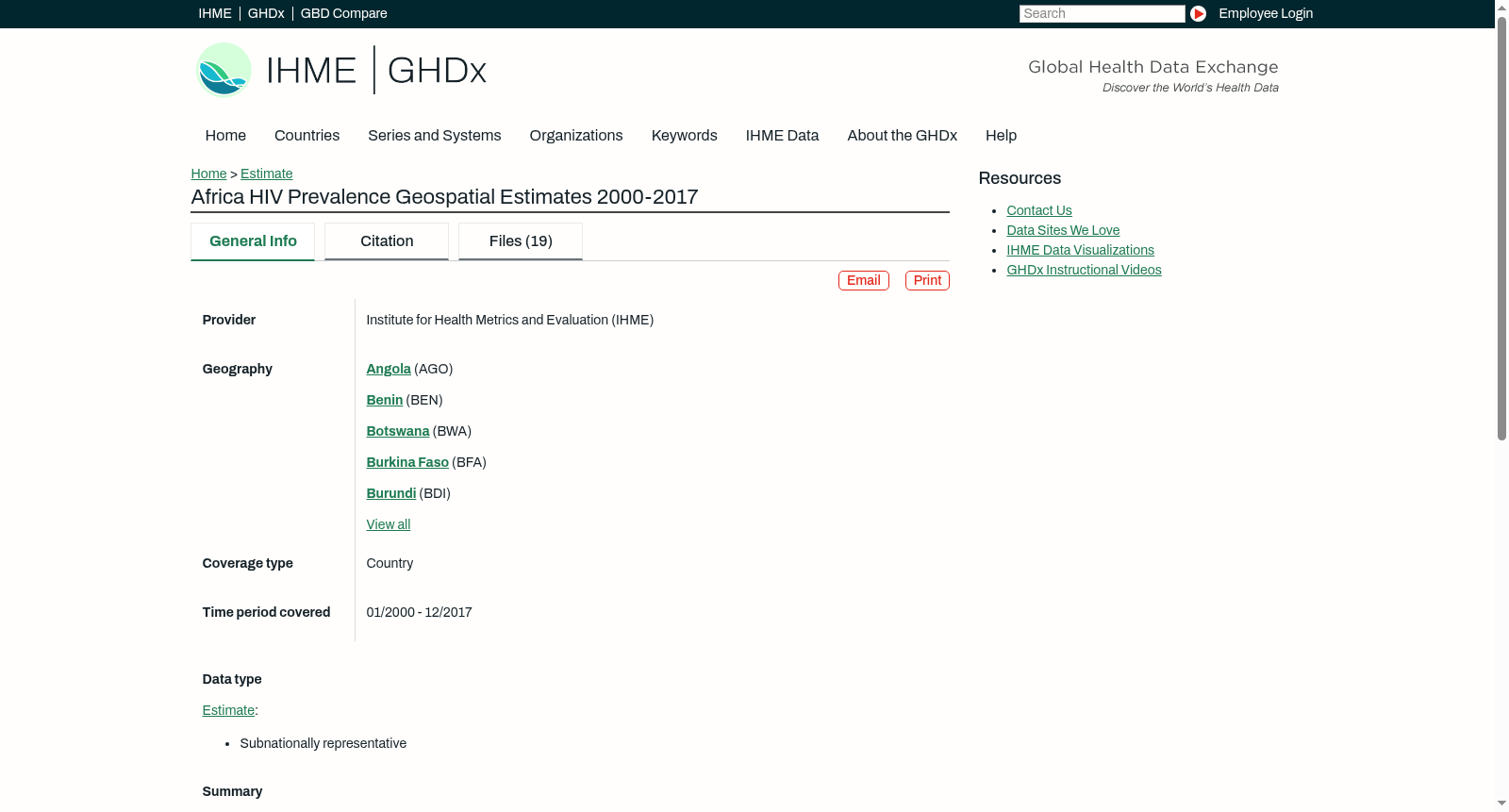Click the 'Summary' section heading
1509x812 pixels.
(x=233, y=791)
